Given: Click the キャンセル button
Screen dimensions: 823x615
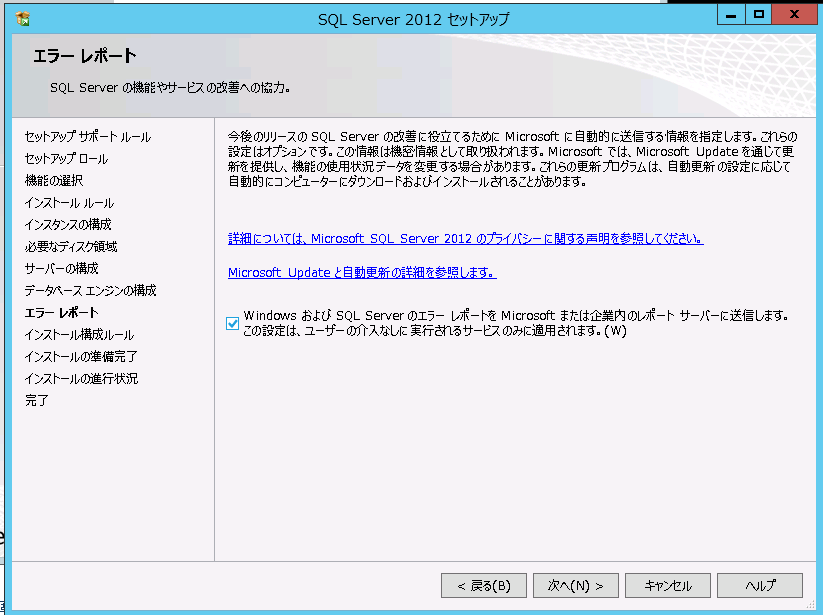Looking at the screenshot, I should pyautogui.click(x=668, y=585).
